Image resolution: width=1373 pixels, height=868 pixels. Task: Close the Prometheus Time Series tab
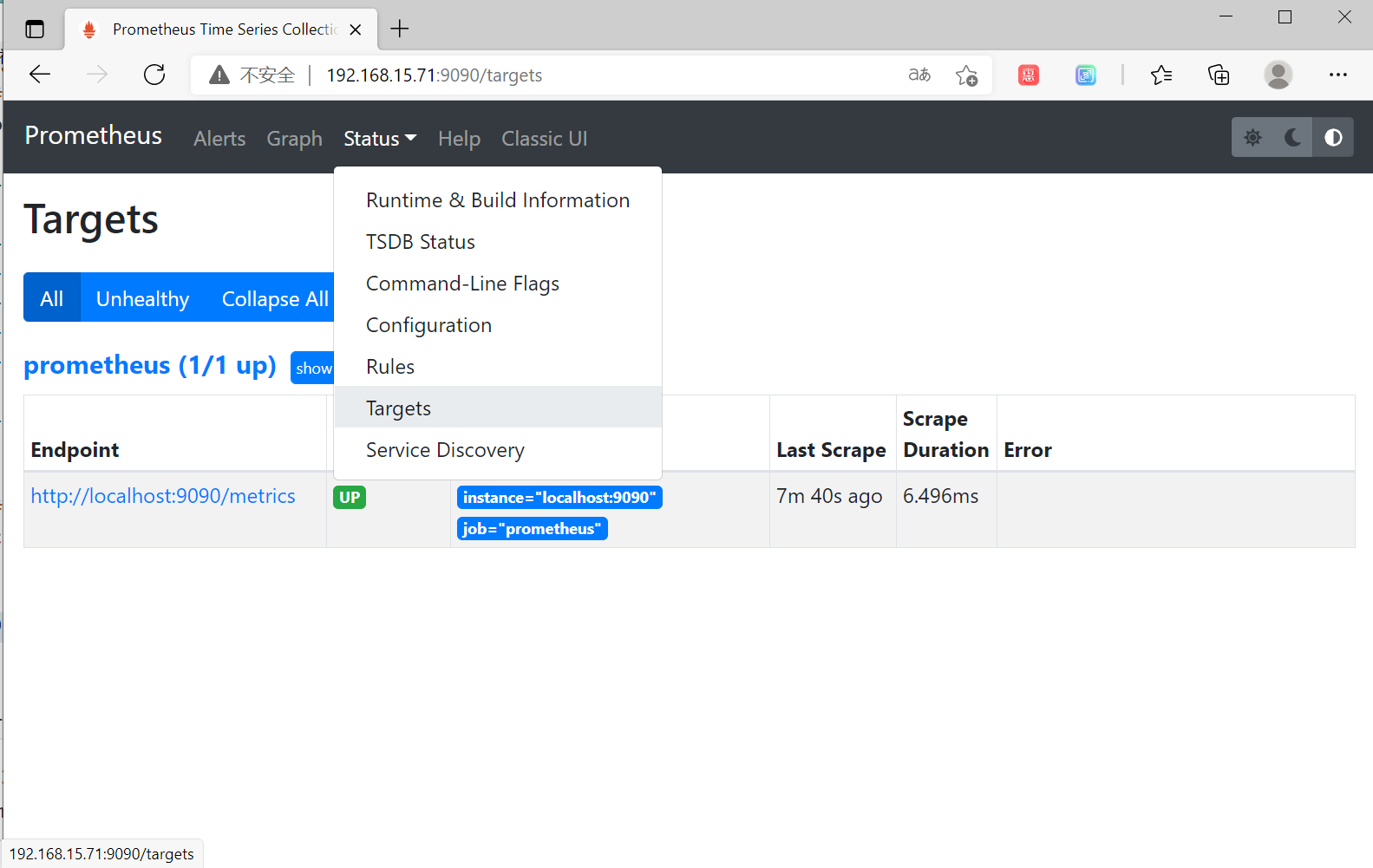pyautogui.click(x=356, y=29)
